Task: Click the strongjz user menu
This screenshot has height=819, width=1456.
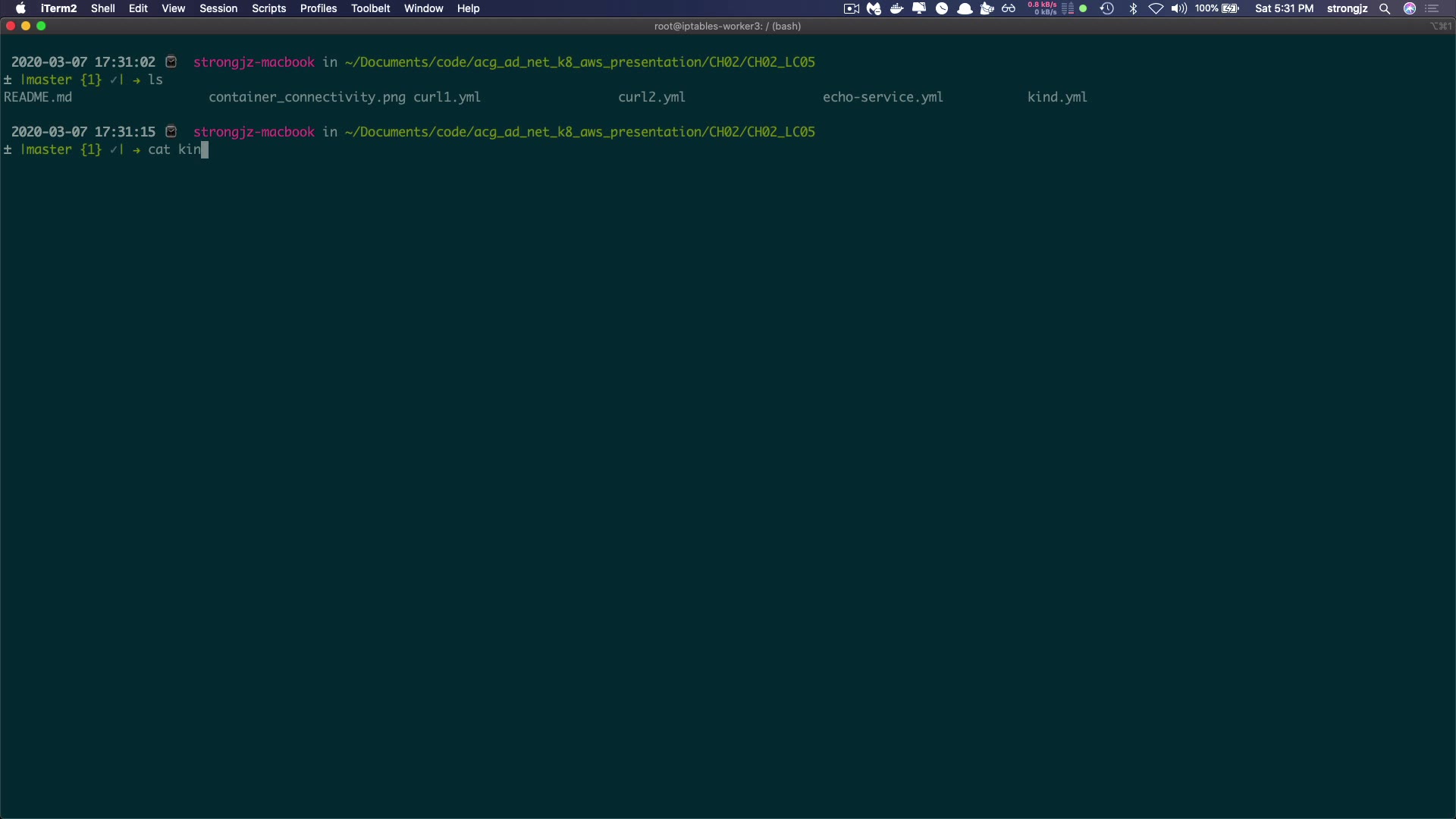Action: tap(1347, 8)
